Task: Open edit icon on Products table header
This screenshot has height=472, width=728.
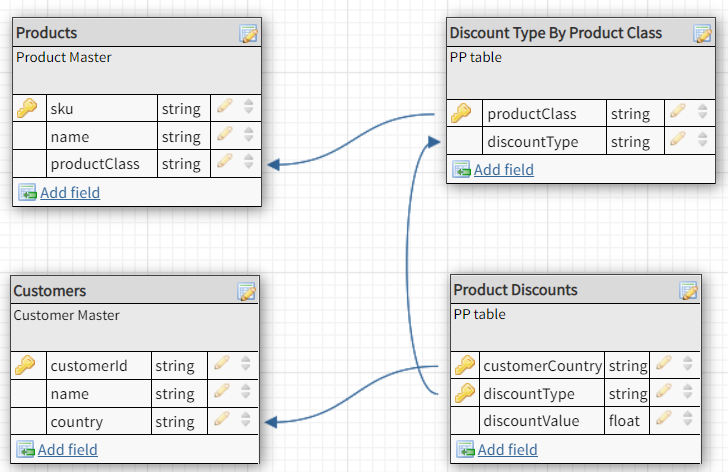Action: pyautogui.click(x=249, y=34)
